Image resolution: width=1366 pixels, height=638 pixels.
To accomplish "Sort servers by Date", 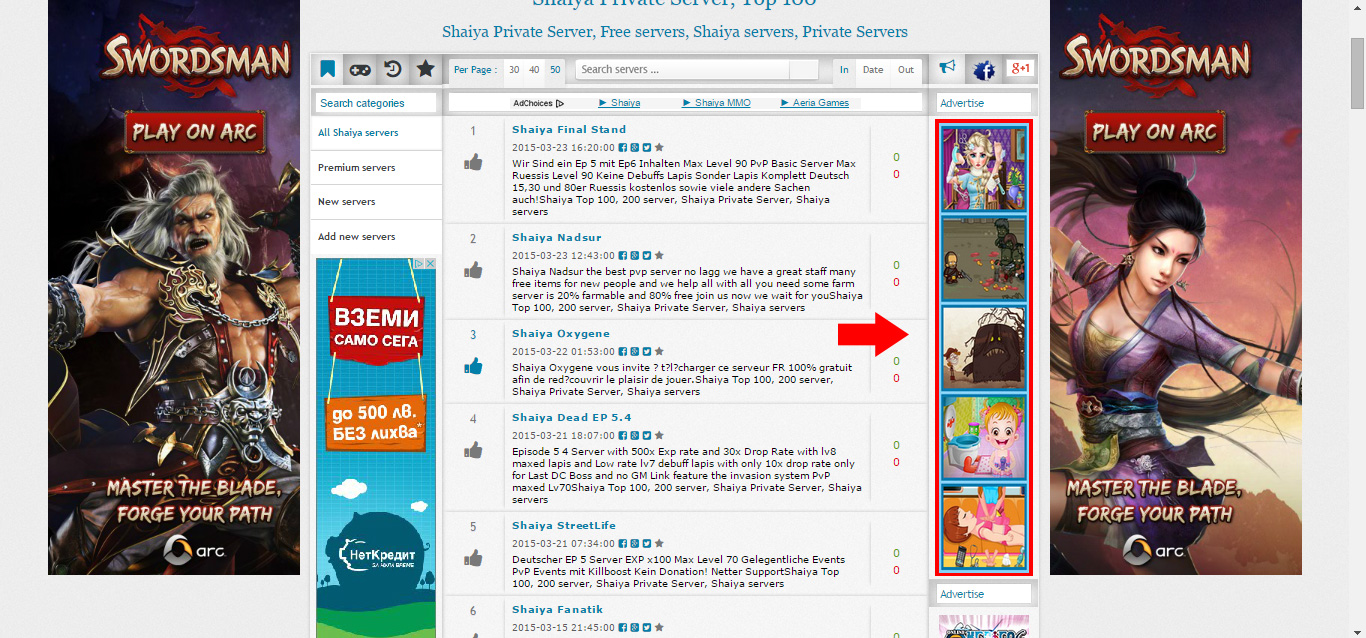I will coord(873,70).
